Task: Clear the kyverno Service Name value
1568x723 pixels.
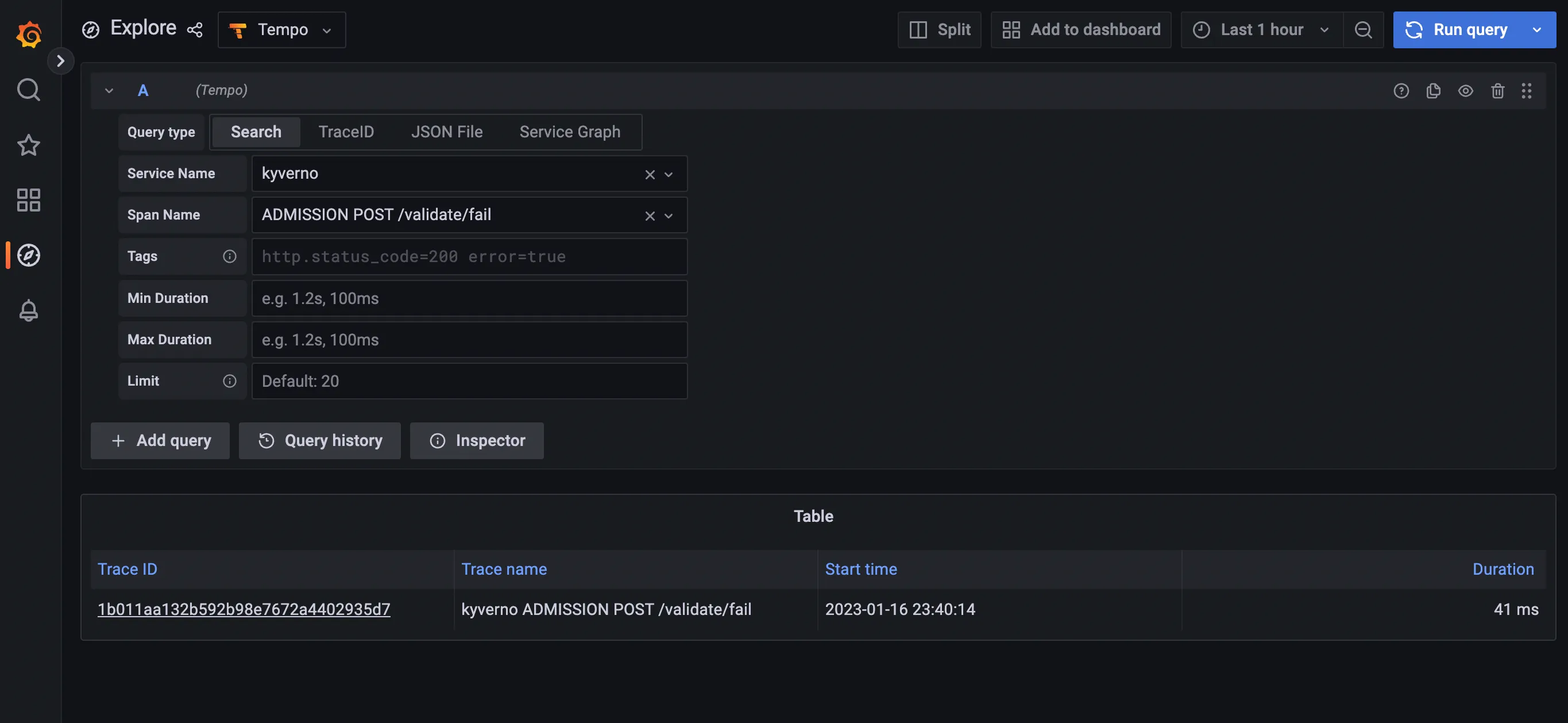Action: point(650,174)
